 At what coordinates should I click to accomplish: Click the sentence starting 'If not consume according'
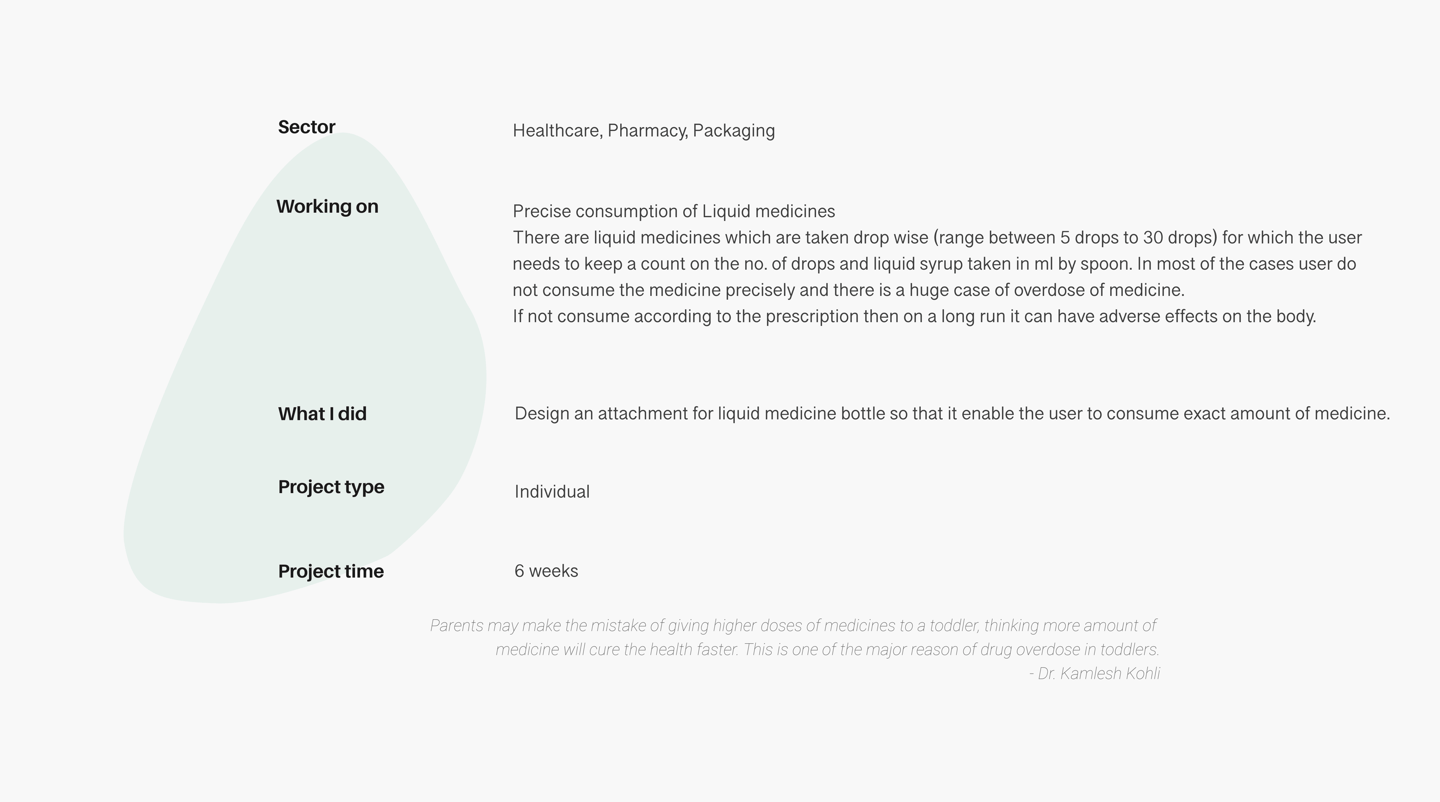[x=913, y=317]
